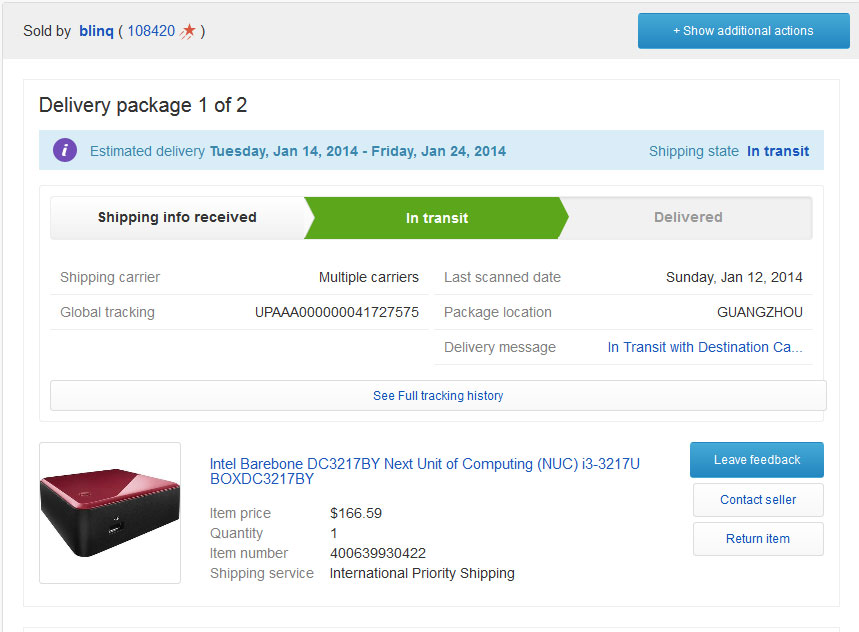Open the 108420 feedback score link

(151, 31)
